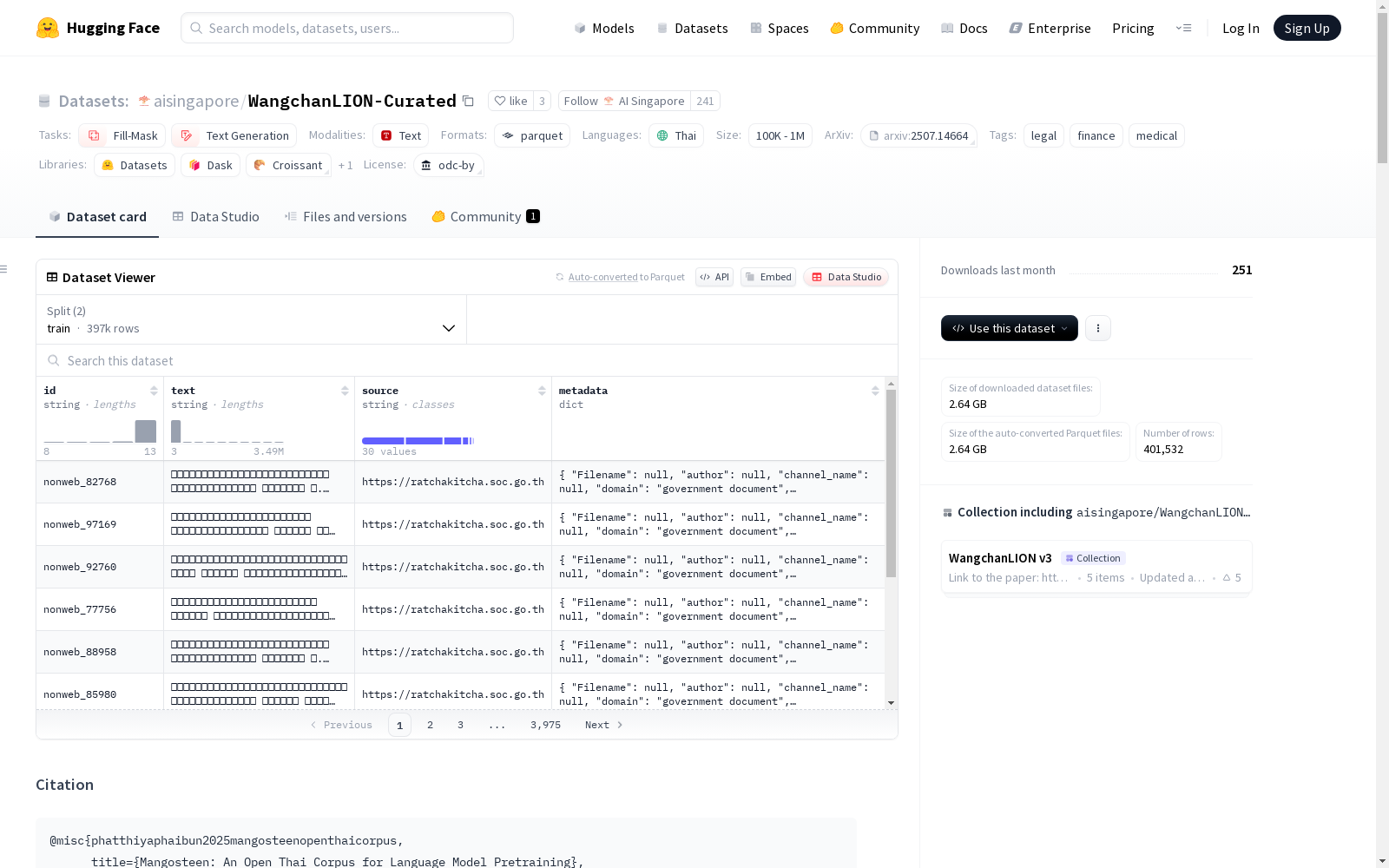Screen dimensions: 1389x868
Task: Open Data Studio button in viewer header
Action: 846,277
